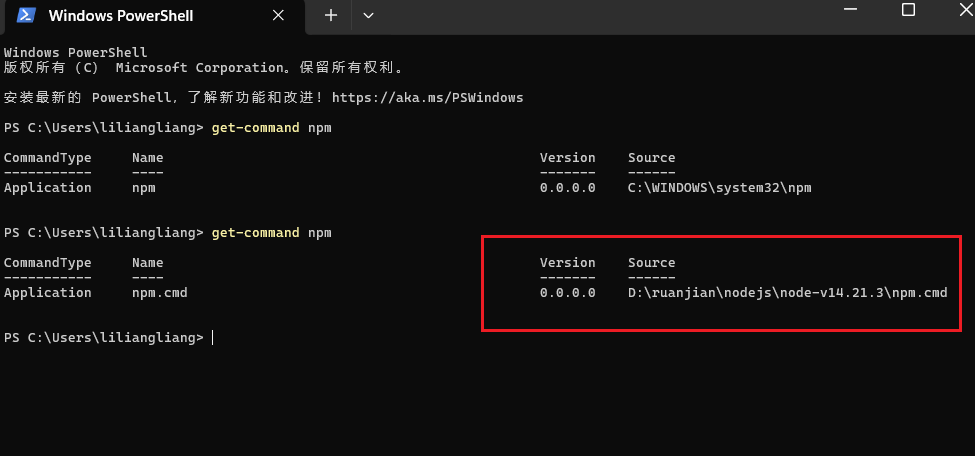This screenshot has height=456, width=975.
Task: Click the first 'CommandType' column header
Action: (47, 157)
